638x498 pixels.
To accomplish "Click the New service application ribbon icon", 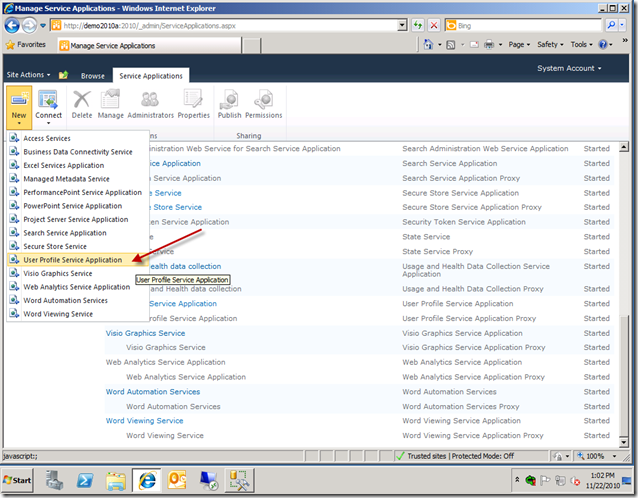I will (19, 103).
